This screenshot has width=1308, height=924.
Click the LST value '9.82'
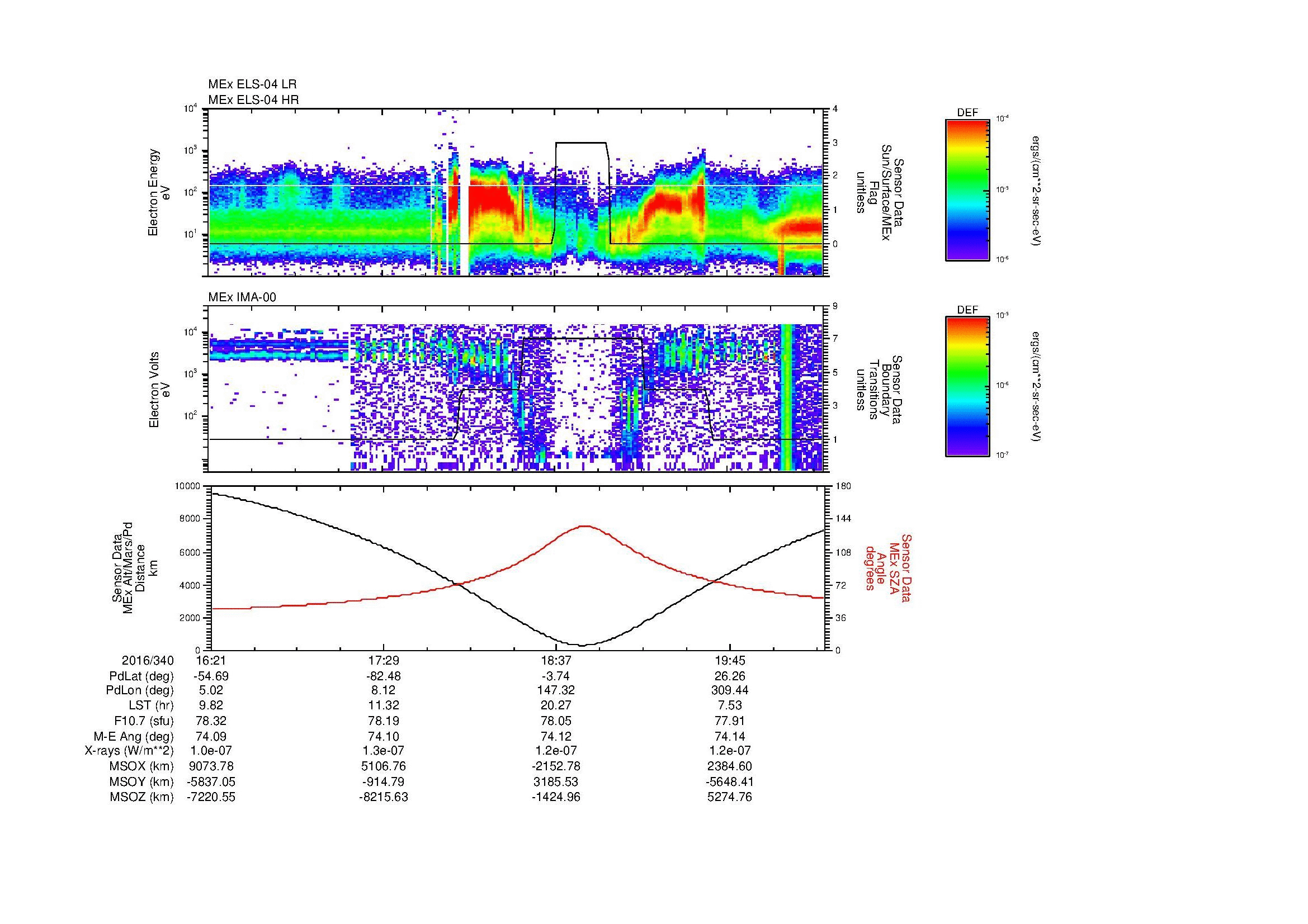point(211,706)
